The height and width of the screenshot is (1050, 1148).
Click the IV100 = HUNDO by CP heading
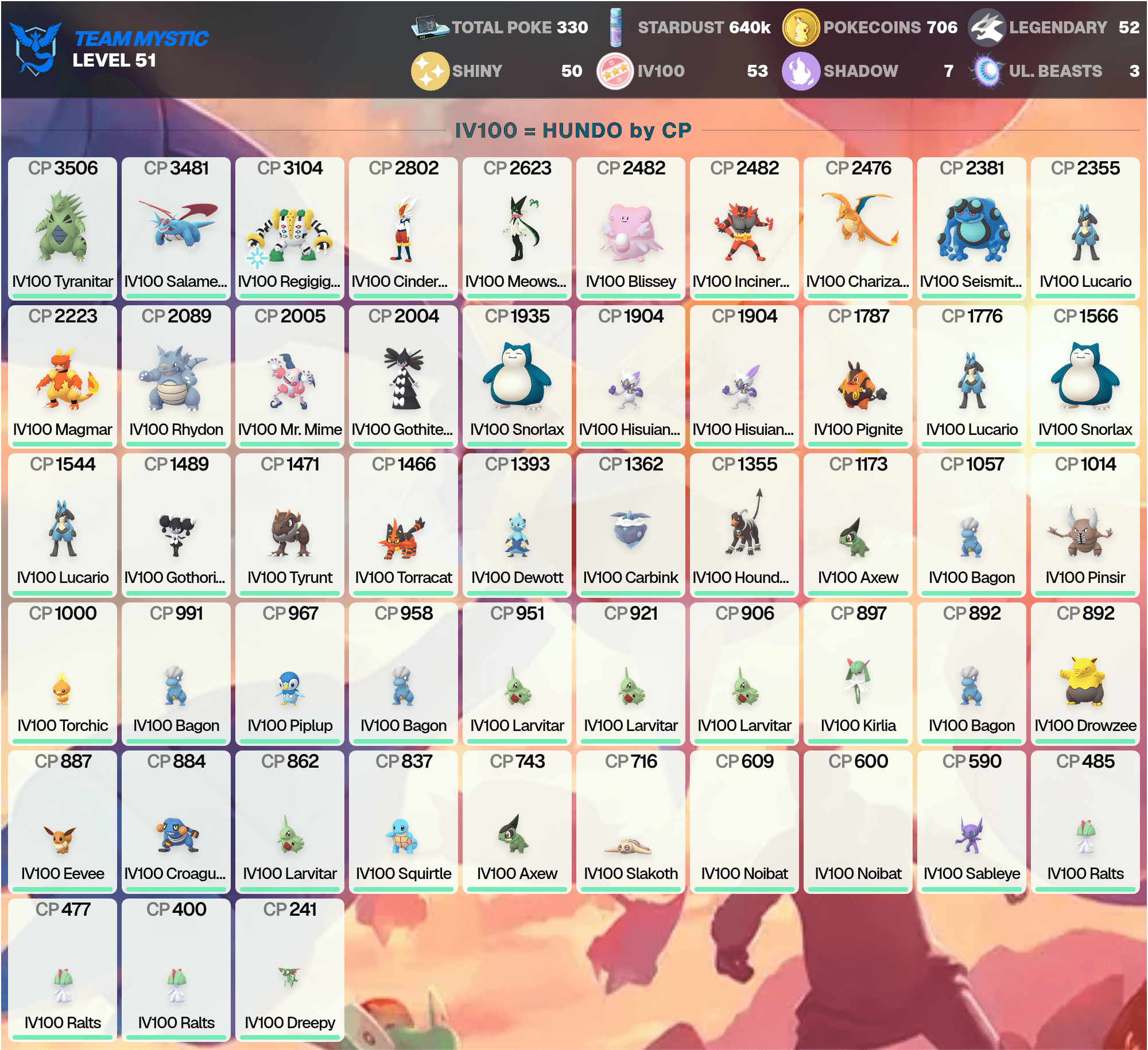573,130
